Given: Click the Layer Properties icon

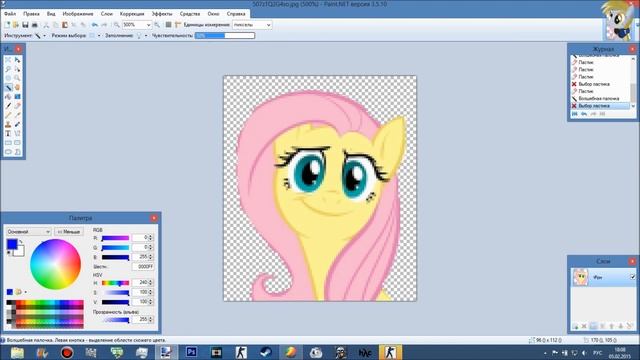Looking at the screenshot, I should pyautogui.click(x=630, y=326).
